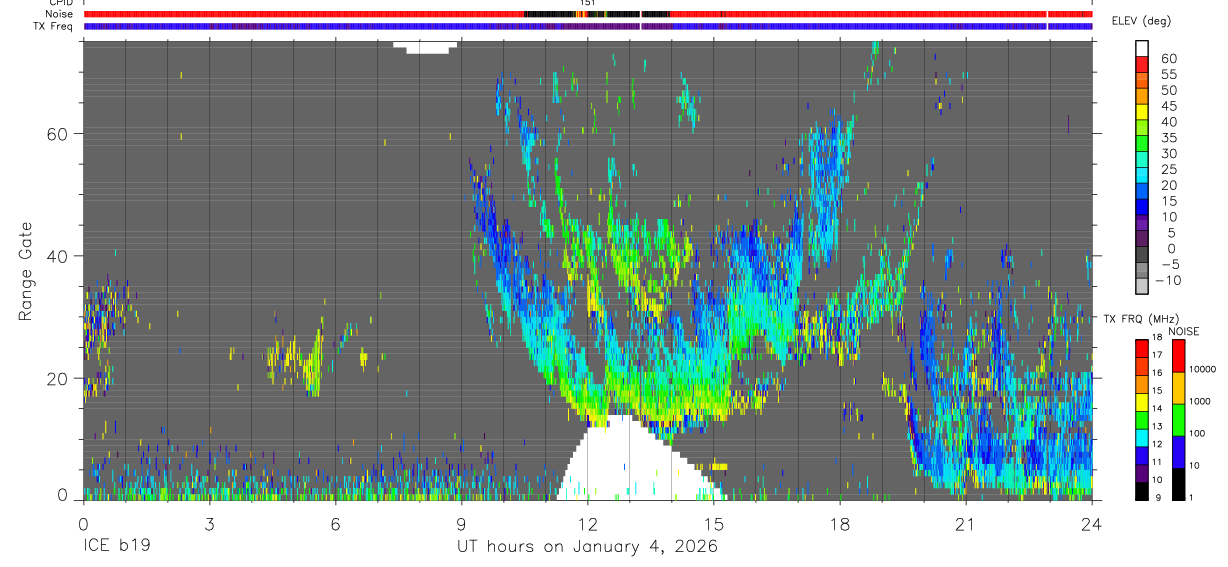The width and height of the screenshot is (1228, 567).
Task: Click the white top segment of the ELEV colorbar
Action: [x=1142, y=48]
